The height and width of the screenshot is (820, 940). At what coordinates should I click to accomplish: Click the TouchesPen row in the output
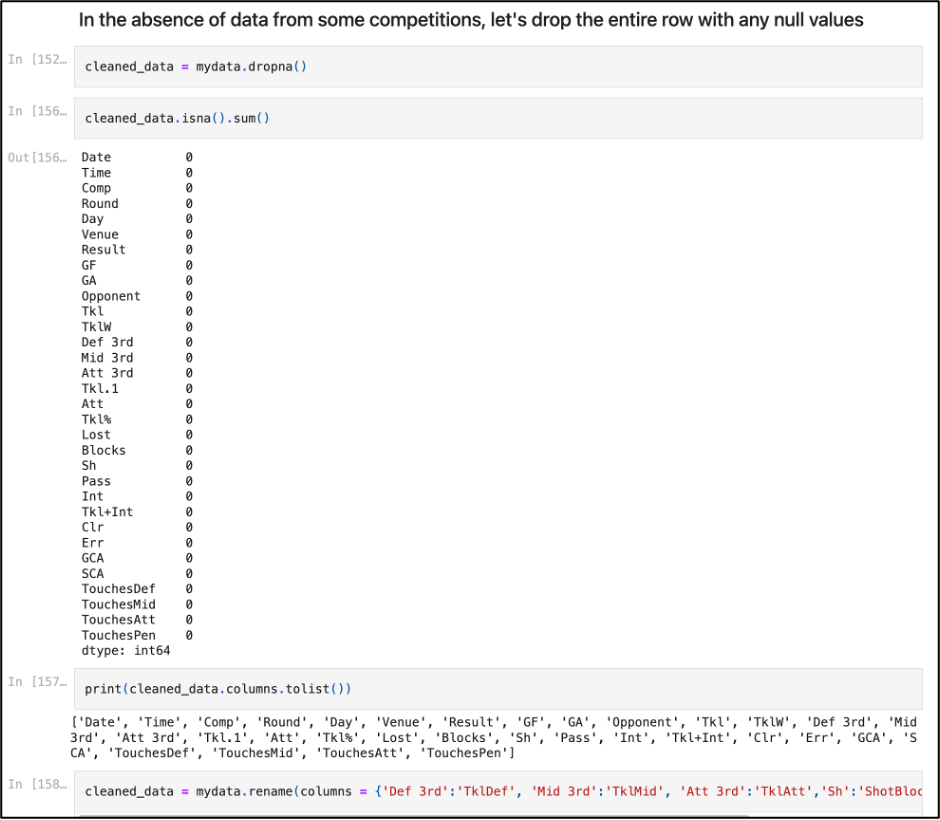click(118, 635)
